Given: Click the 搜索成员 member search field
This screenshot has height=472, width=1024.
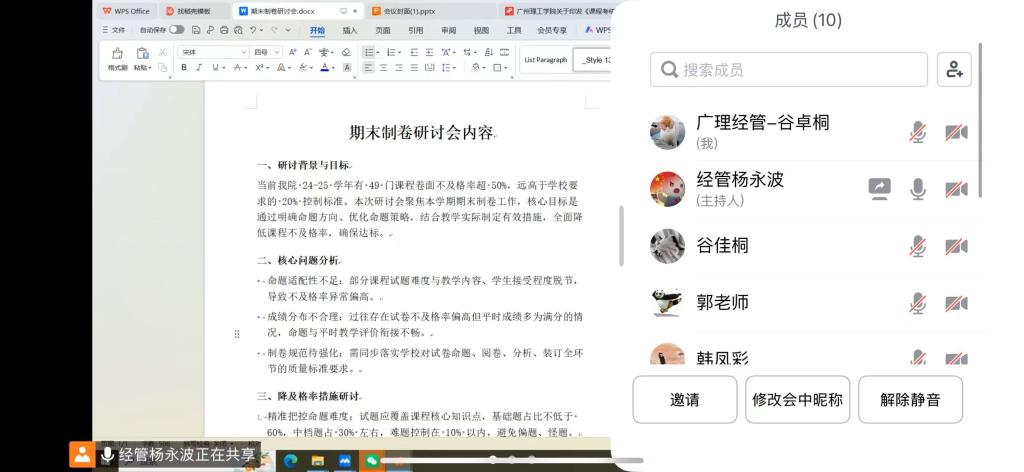Looking at the screenshot, I should 790,70.
